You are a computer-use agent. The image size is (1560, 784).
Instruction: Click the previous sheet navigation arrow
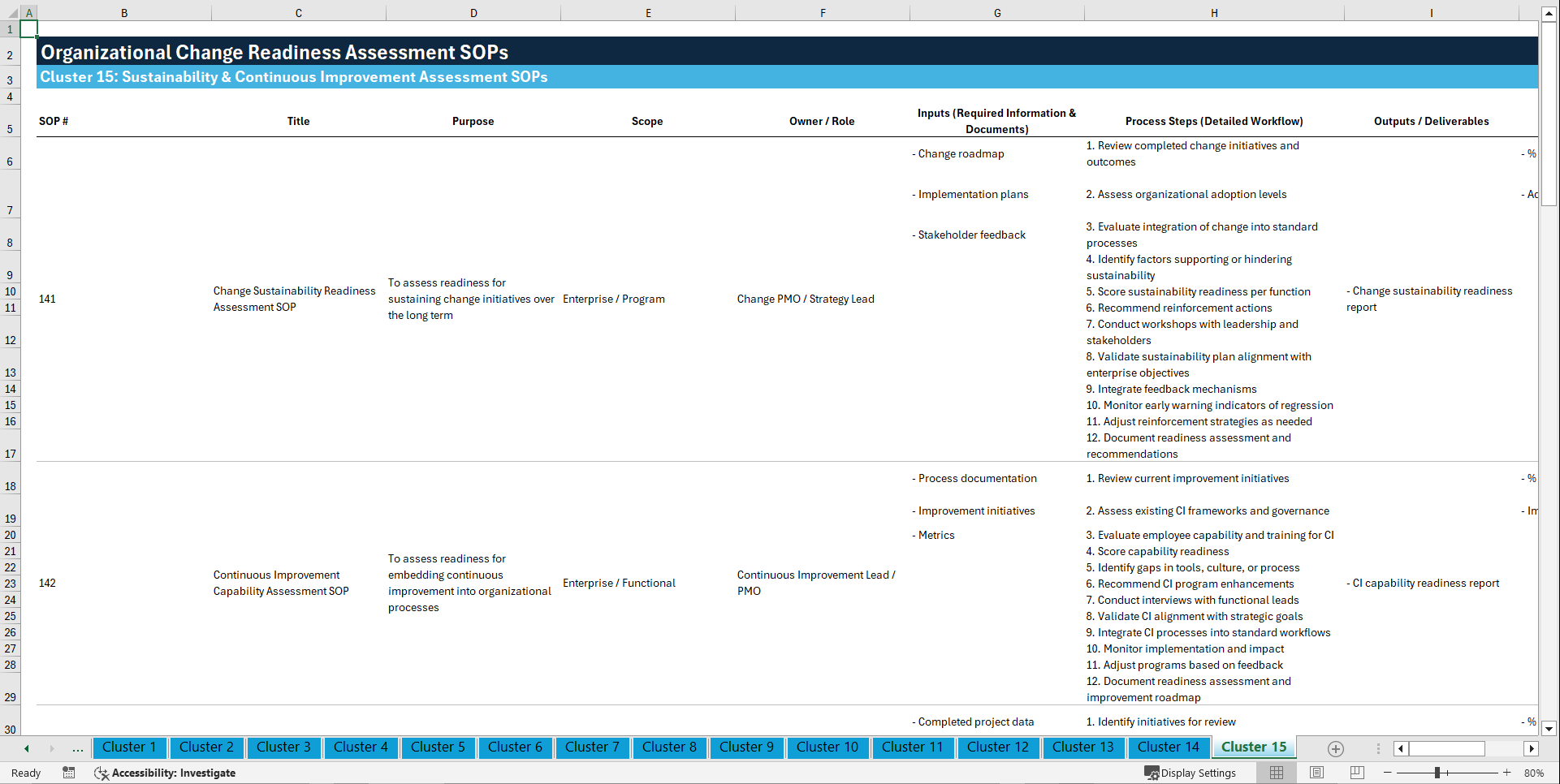tap(25, 748)
